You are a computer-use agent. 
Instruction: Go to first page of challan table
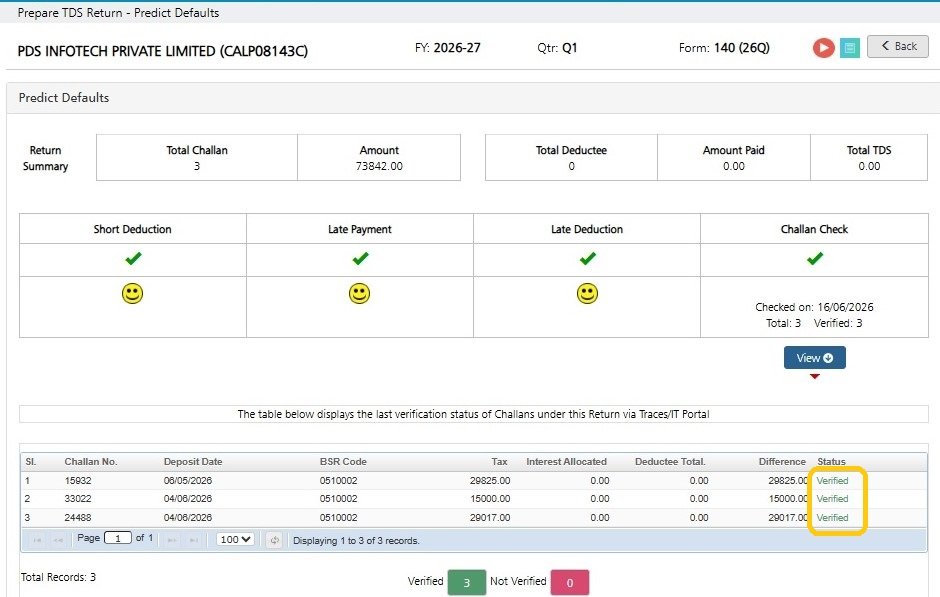(37, 540)
